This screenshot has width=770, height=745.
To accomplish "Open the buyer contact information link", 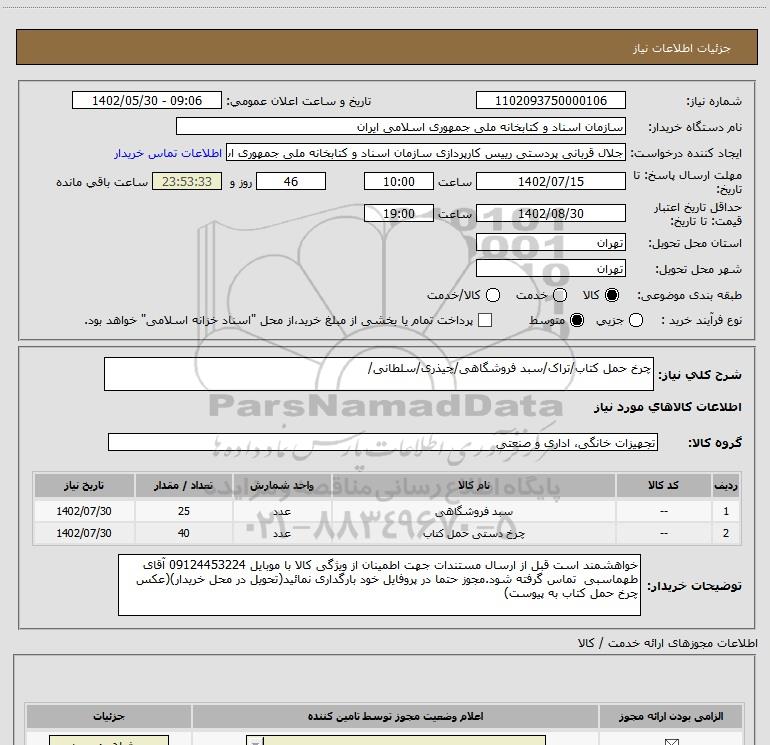I will 168,153.
